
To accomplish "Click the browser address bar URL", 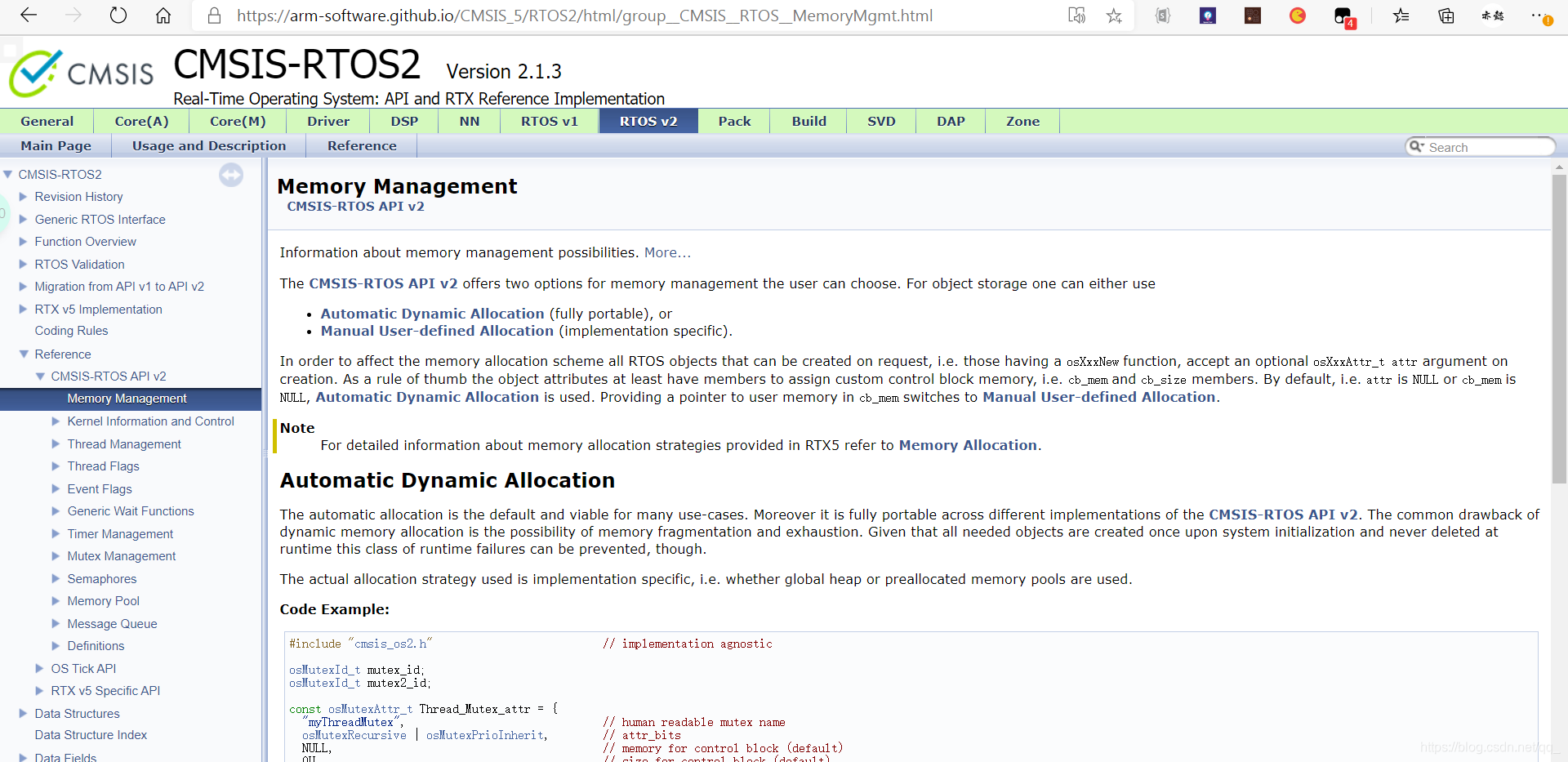I will 585,16.
